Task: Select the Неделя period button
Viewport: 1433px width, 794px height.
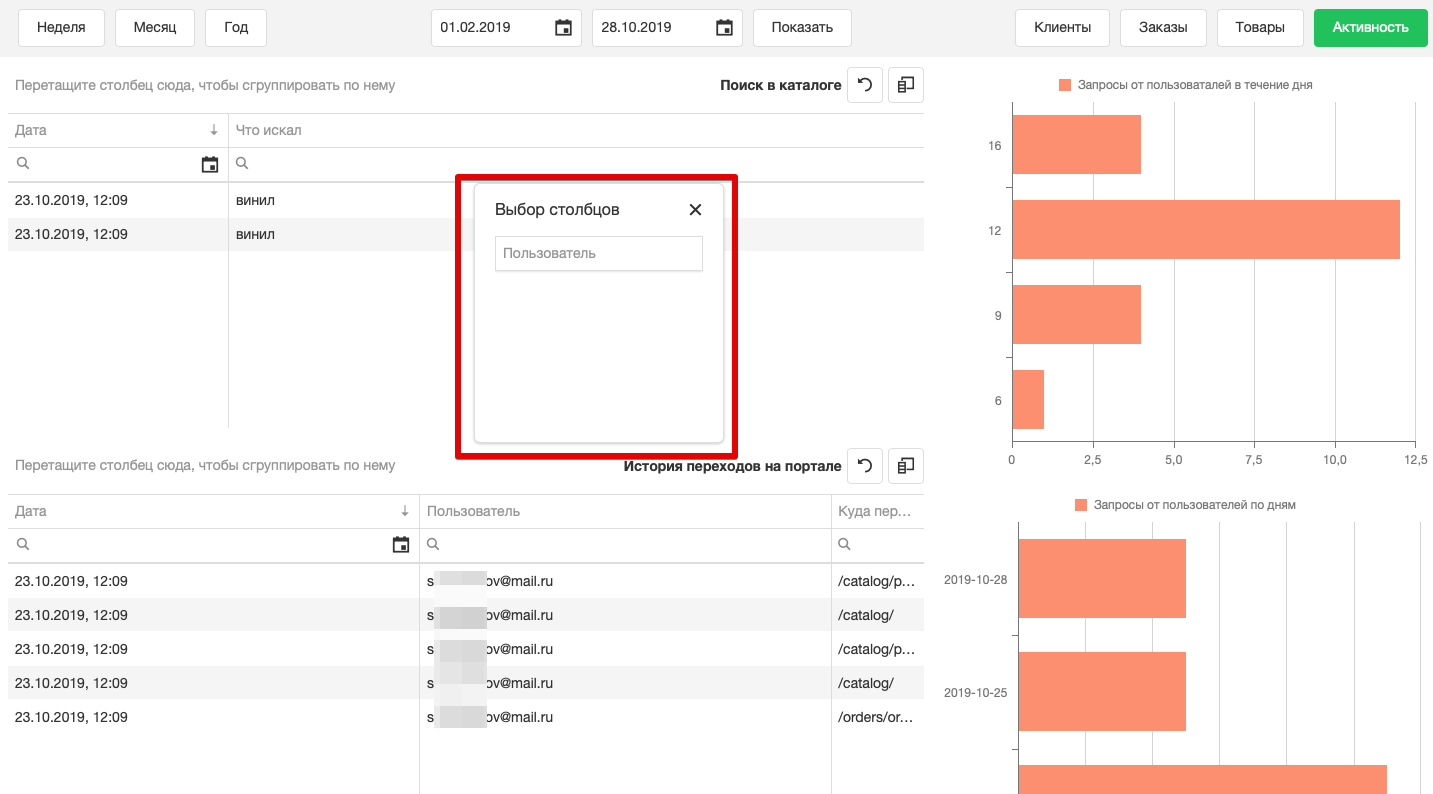Action: [61, 28]
